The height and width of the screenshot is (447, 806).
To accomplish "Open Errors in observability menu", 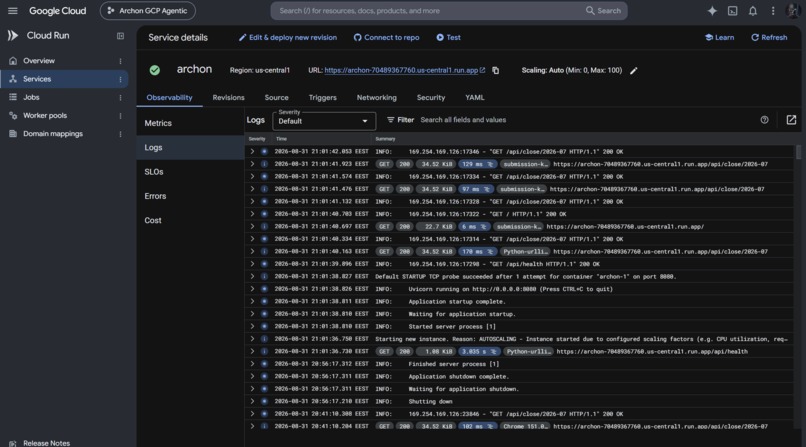I will click(155, 196).
